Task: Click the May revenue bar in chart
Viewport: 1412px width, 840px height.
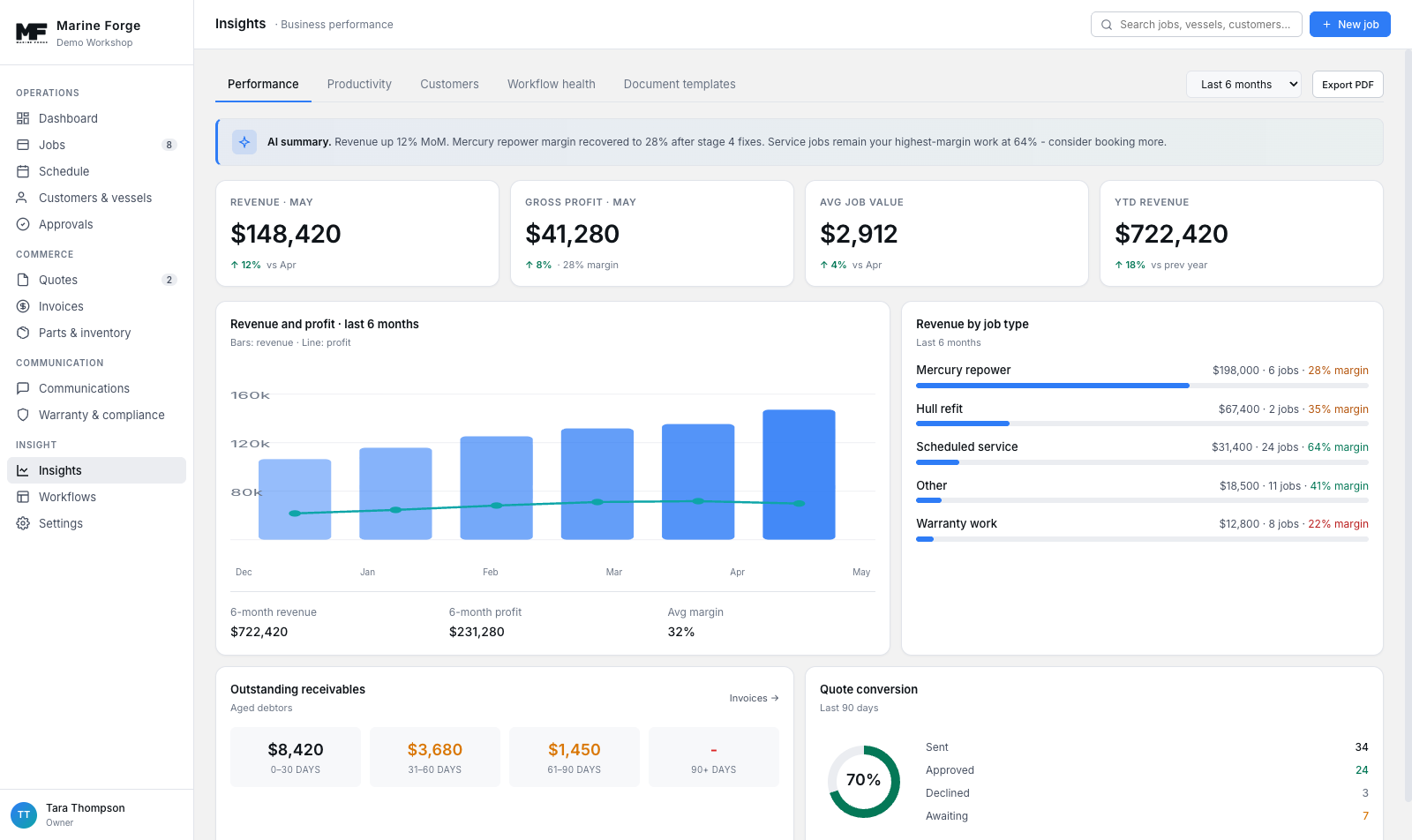Action: click(799, 475)
